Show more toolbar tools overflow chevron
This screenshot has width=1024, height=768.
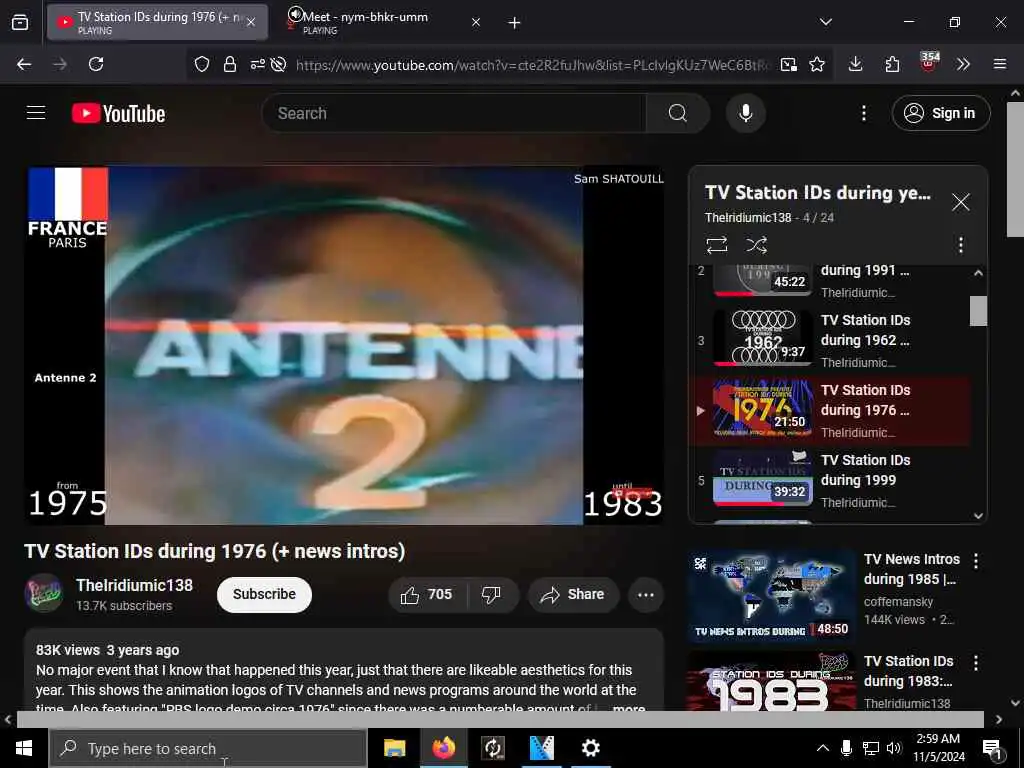click(963, 64)
